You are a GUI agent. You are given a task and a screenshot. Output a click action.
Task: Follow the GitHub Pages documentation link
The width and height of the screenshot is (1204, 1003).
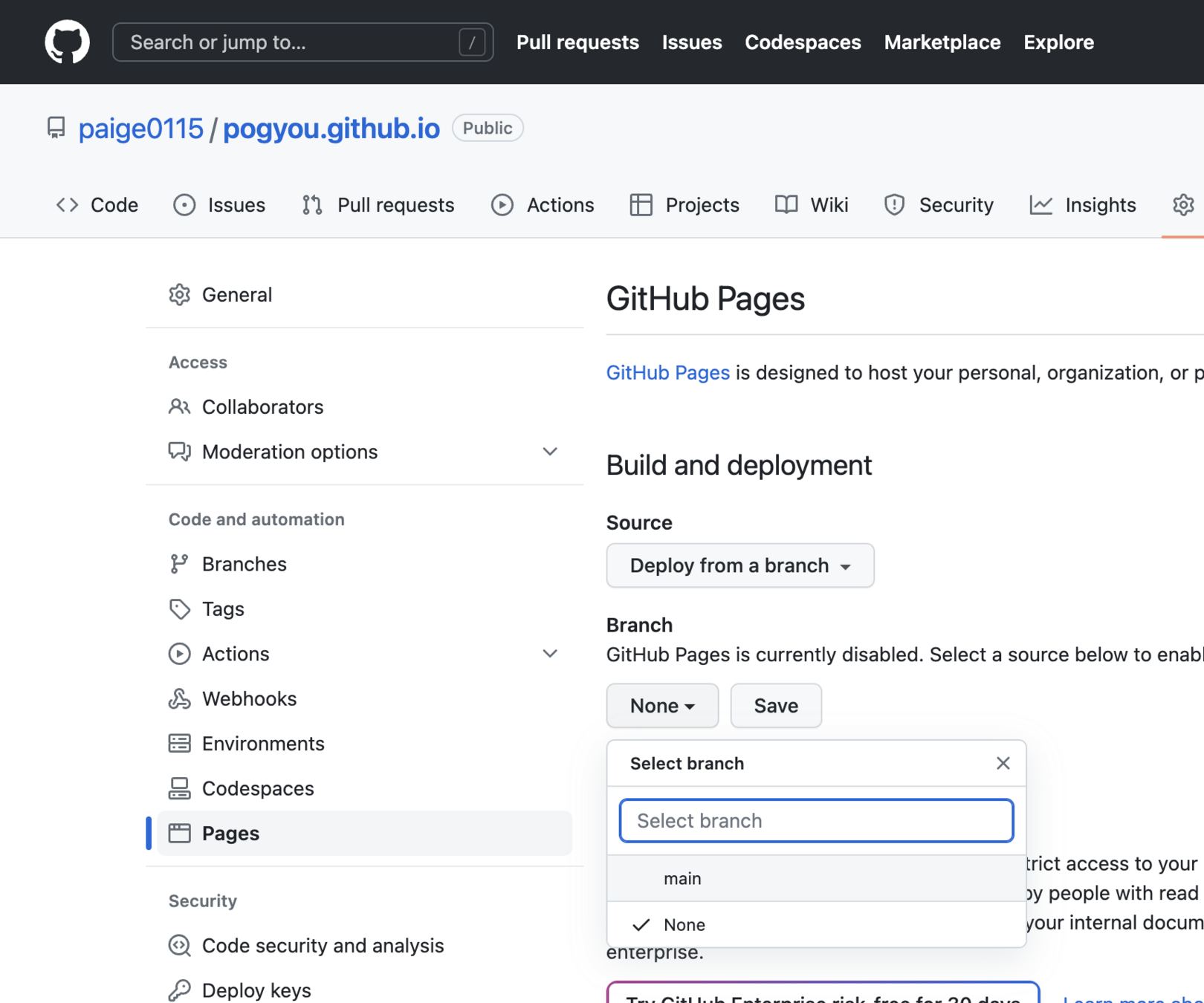667,372
